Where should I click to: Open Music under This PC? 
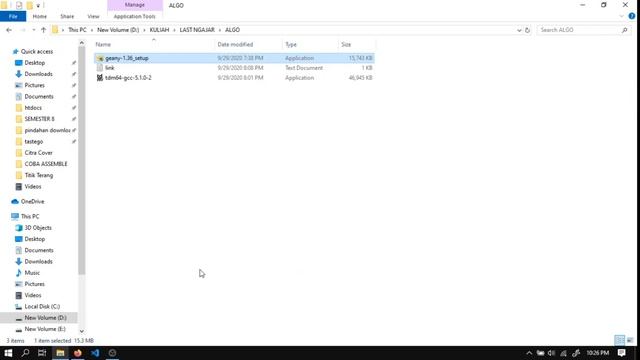[32, 273]
